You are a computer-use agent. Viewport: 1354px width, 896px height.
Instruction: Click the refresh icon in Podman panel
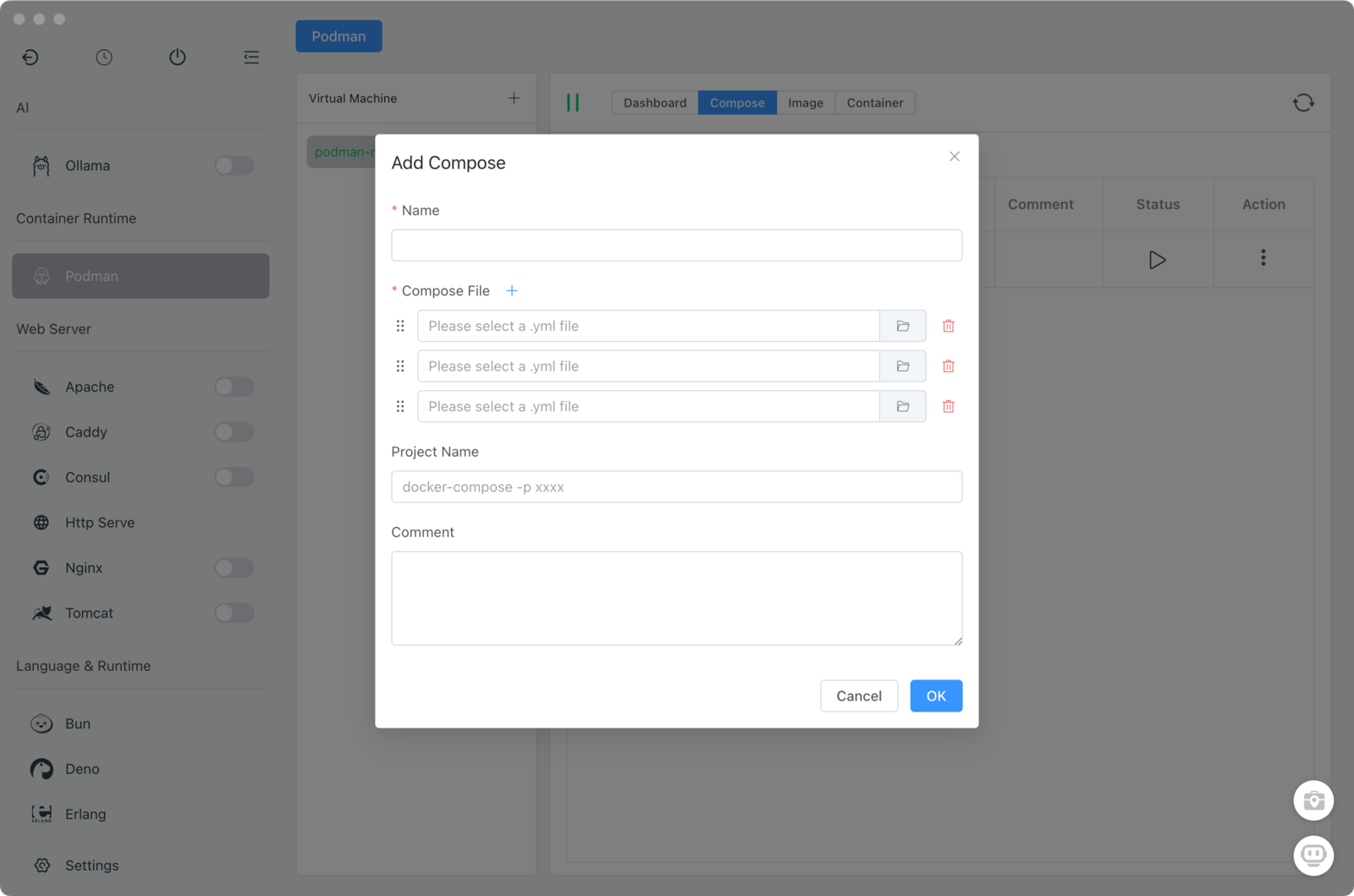coord(1303,103)
